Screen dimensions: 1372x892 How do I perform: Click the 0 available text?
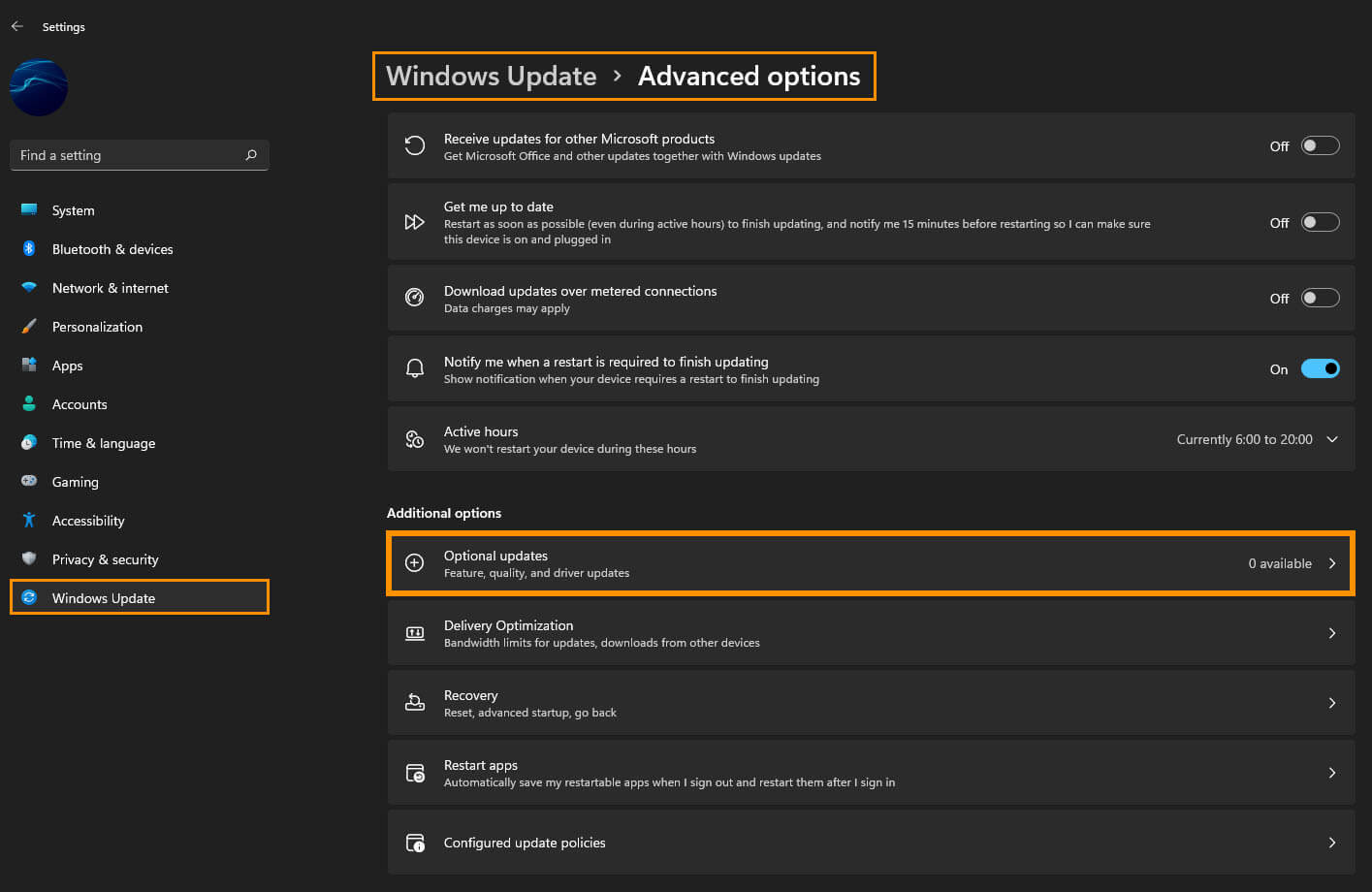click(1280, 563)
